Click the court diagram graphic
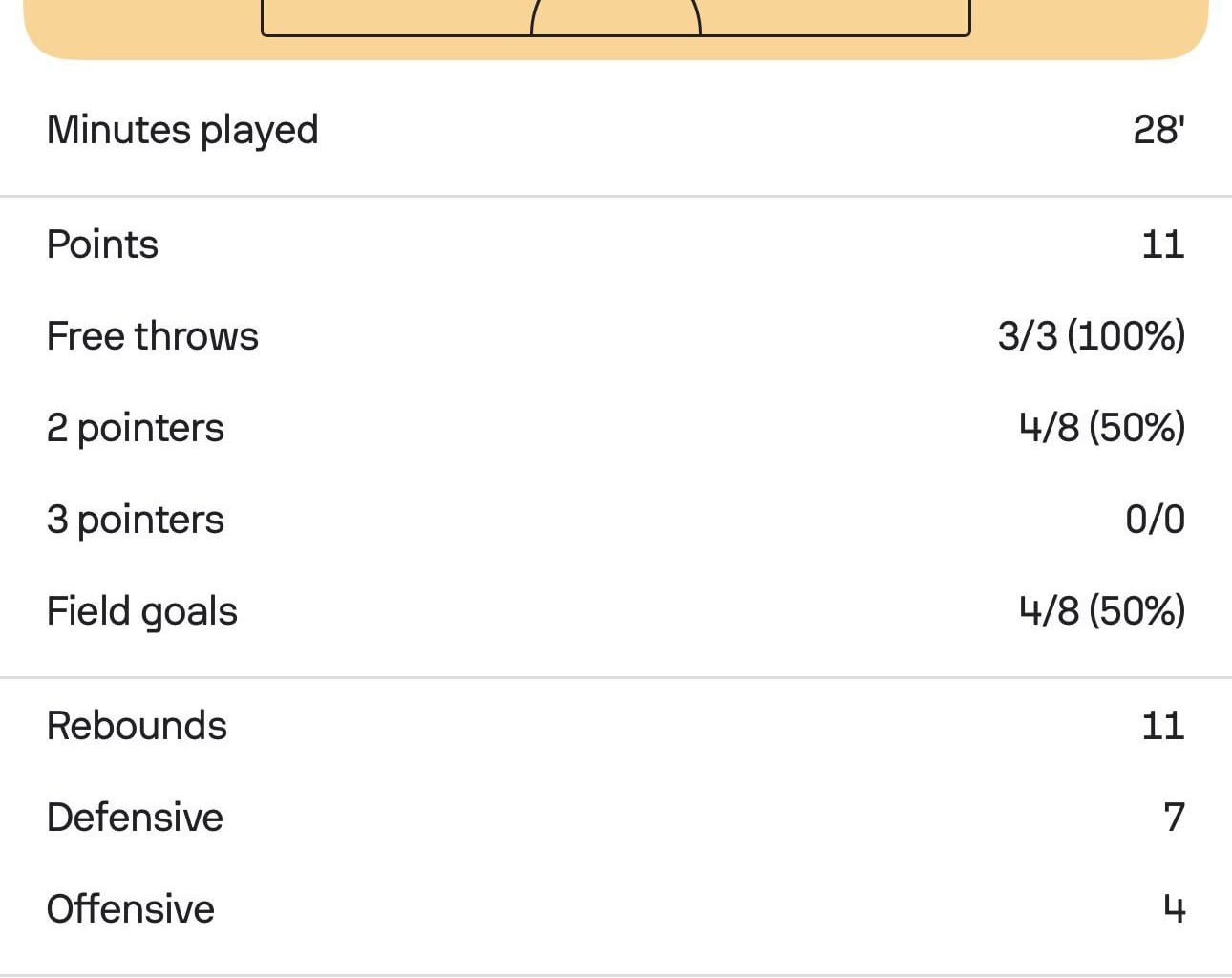1232x978 pixels. [616, 19]
